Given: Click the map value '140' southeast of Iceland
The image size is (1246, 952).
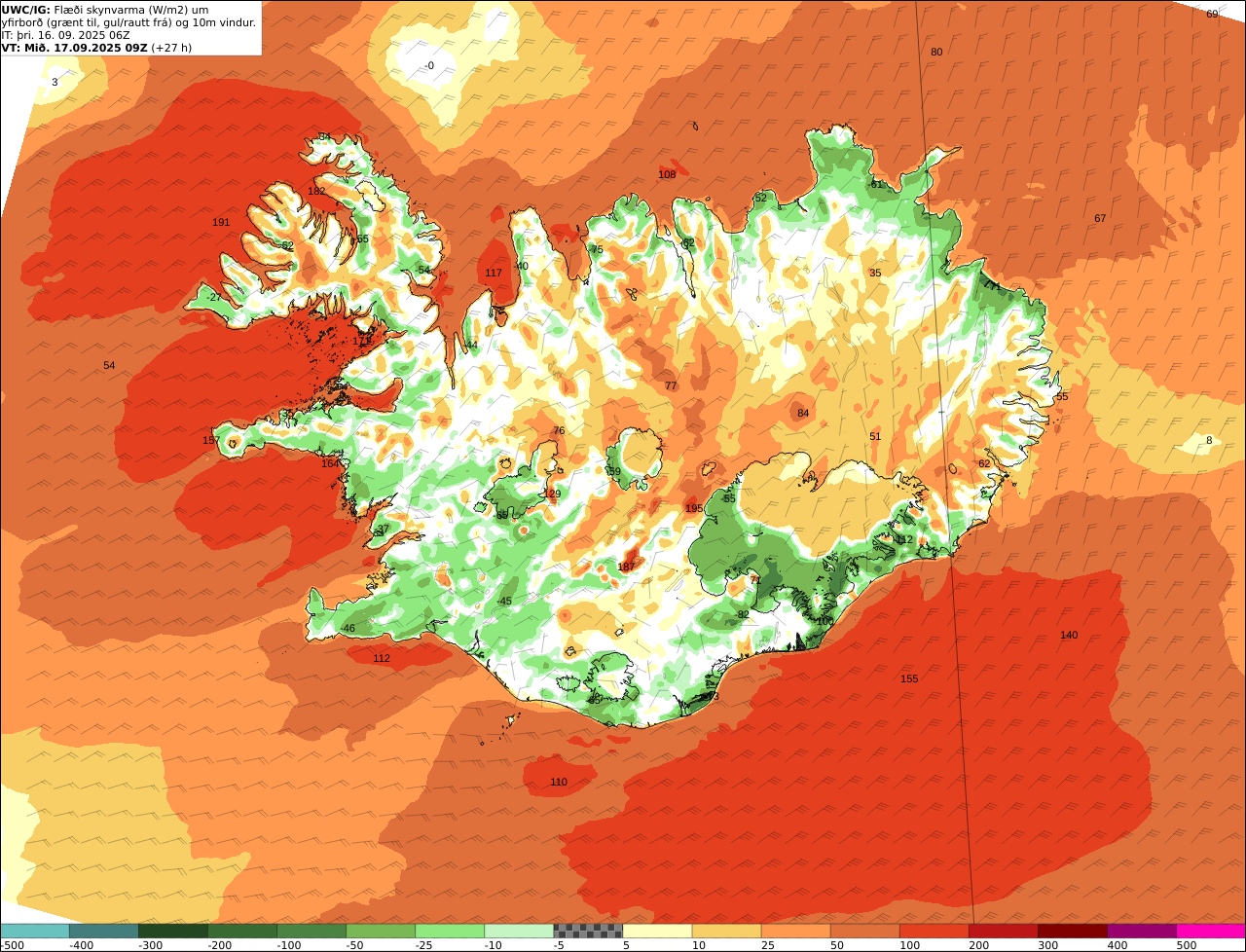Looking at the screenshot, I should click(x=1069, y=636).
